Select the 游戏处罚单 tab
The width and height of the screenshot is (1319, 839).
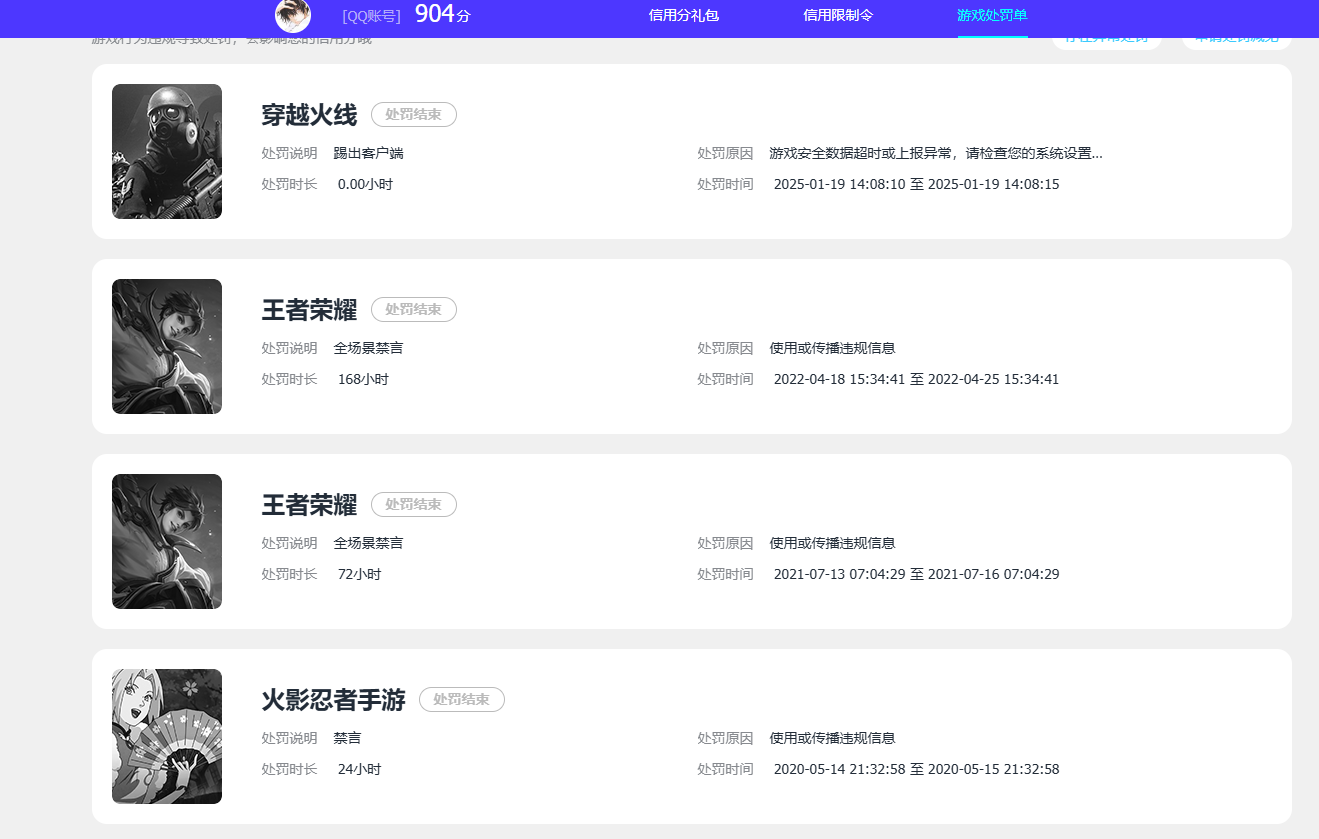pos(991,16)
